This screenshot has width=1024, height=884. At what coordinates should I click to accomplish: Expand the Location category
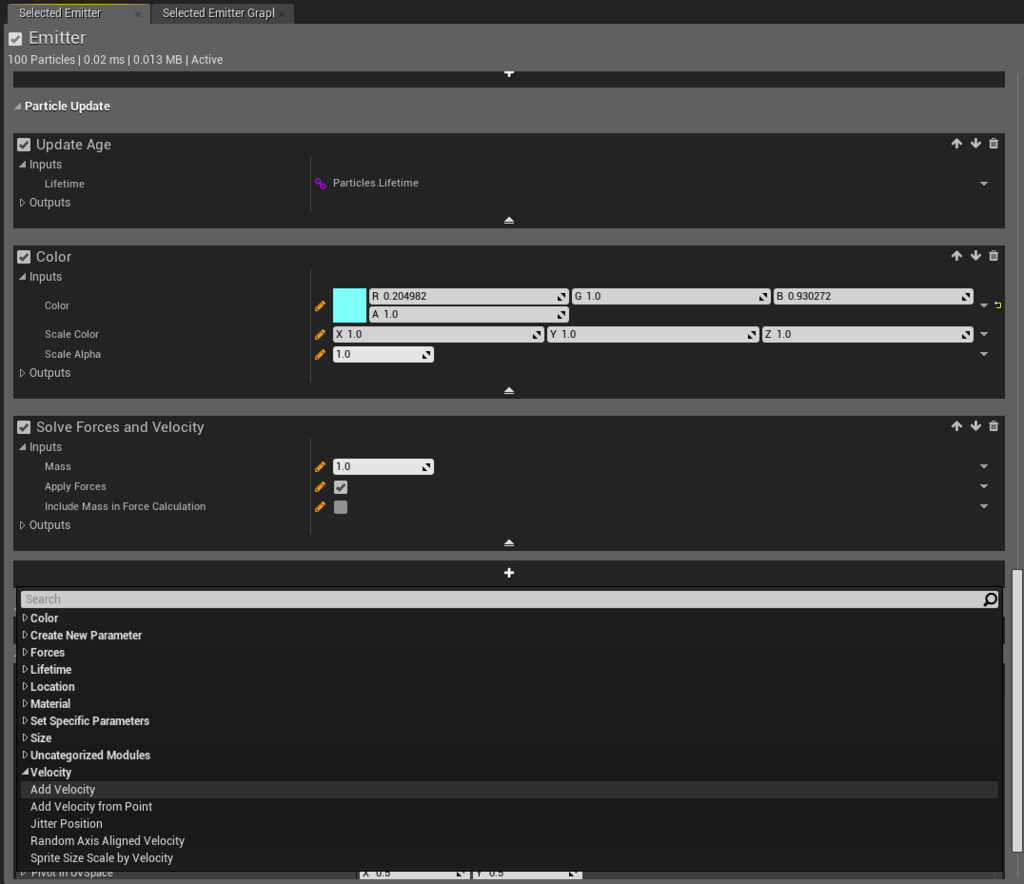coord(25,686)
